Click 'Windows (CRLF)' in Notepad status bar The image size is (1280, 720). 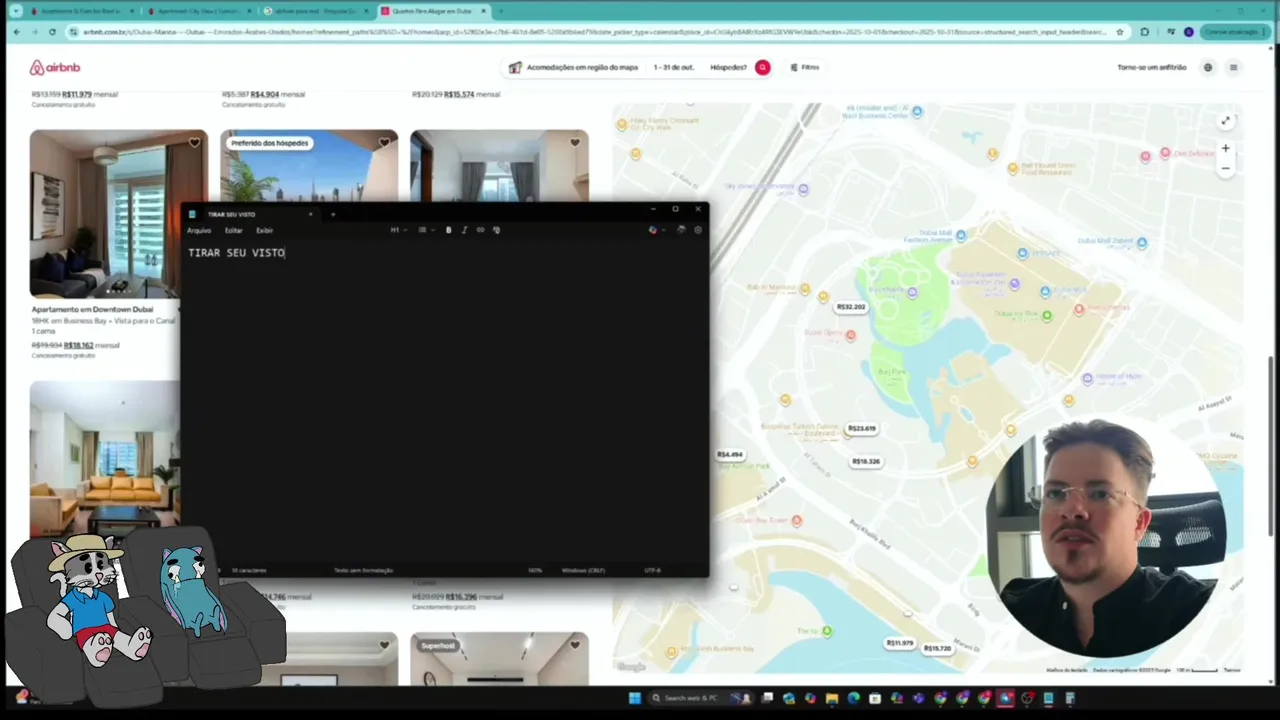pos(583,570)
